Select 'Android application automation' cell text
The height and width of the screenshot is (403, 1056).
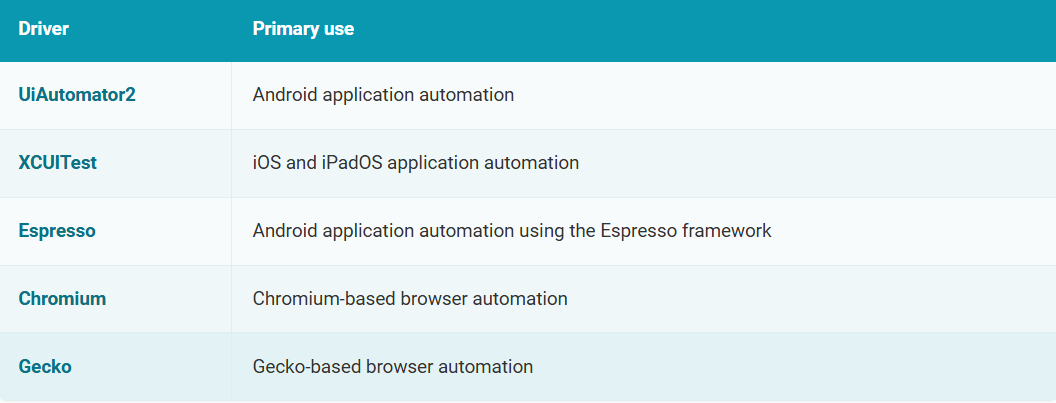coord(383,95)
